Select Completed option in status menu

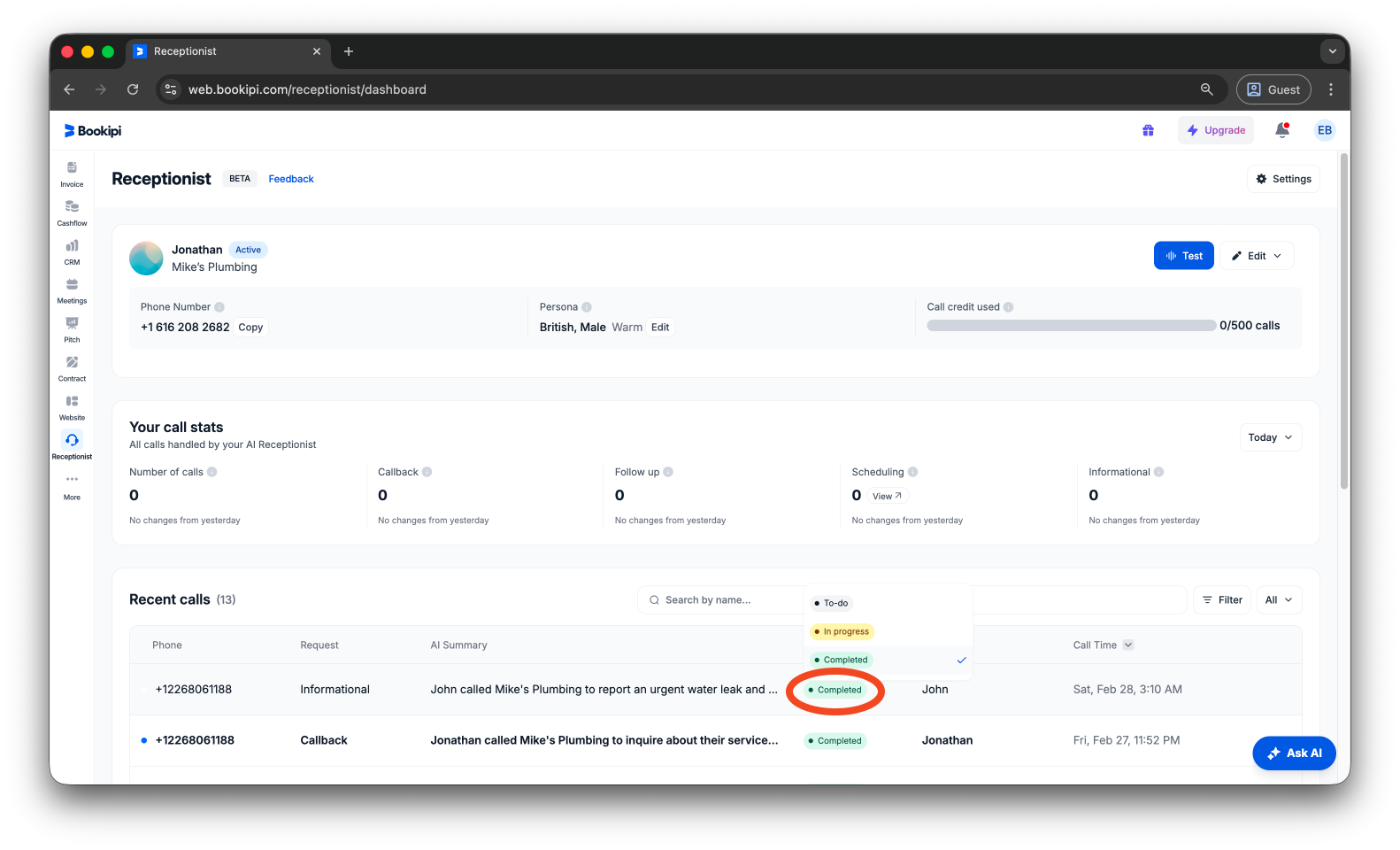(x=888, y=660)
